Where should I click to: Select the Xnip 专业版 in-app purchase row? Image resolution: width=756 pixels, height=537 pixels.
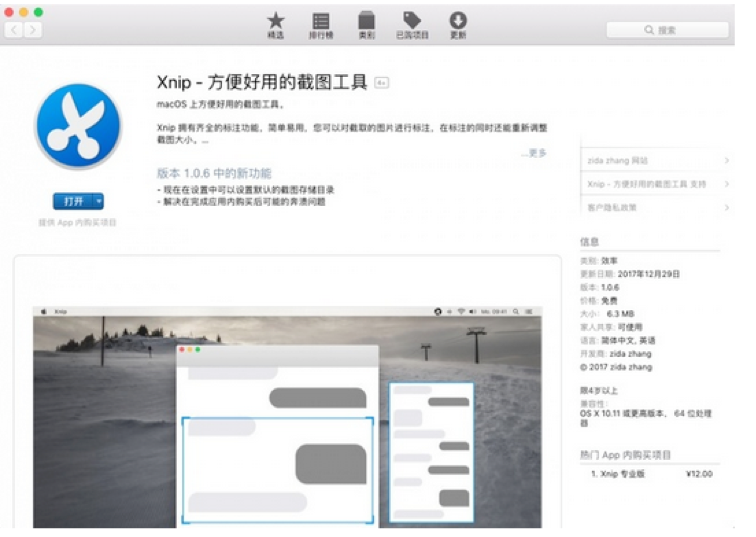651,474
